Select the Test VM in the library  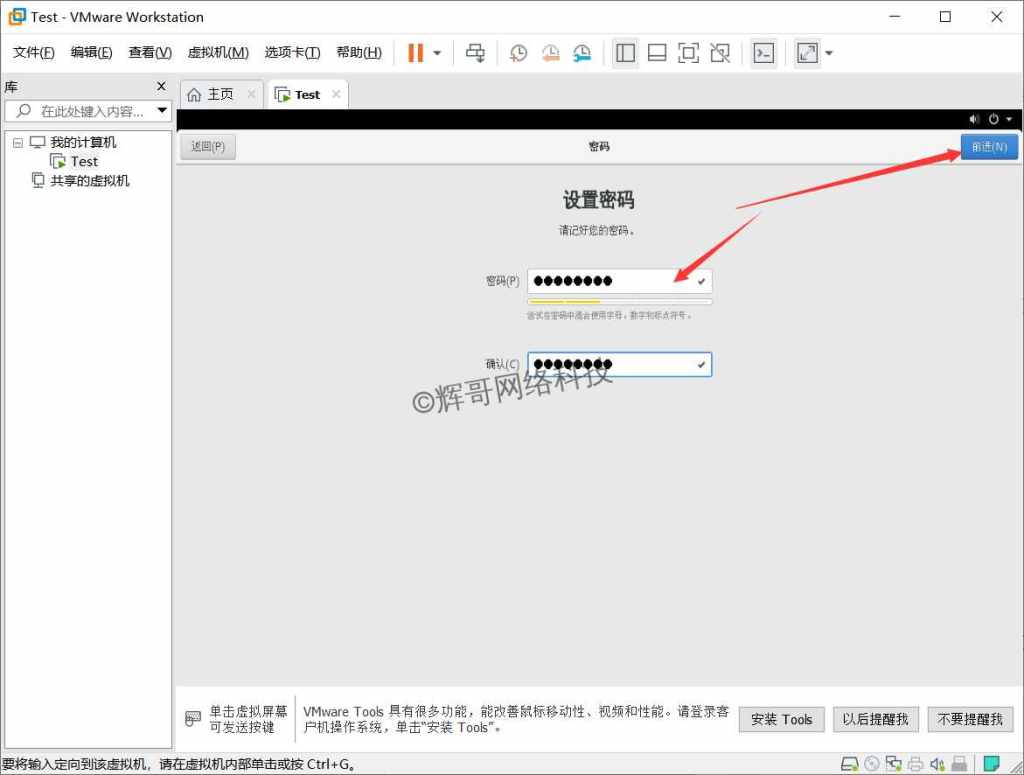(x=84, y=161)
